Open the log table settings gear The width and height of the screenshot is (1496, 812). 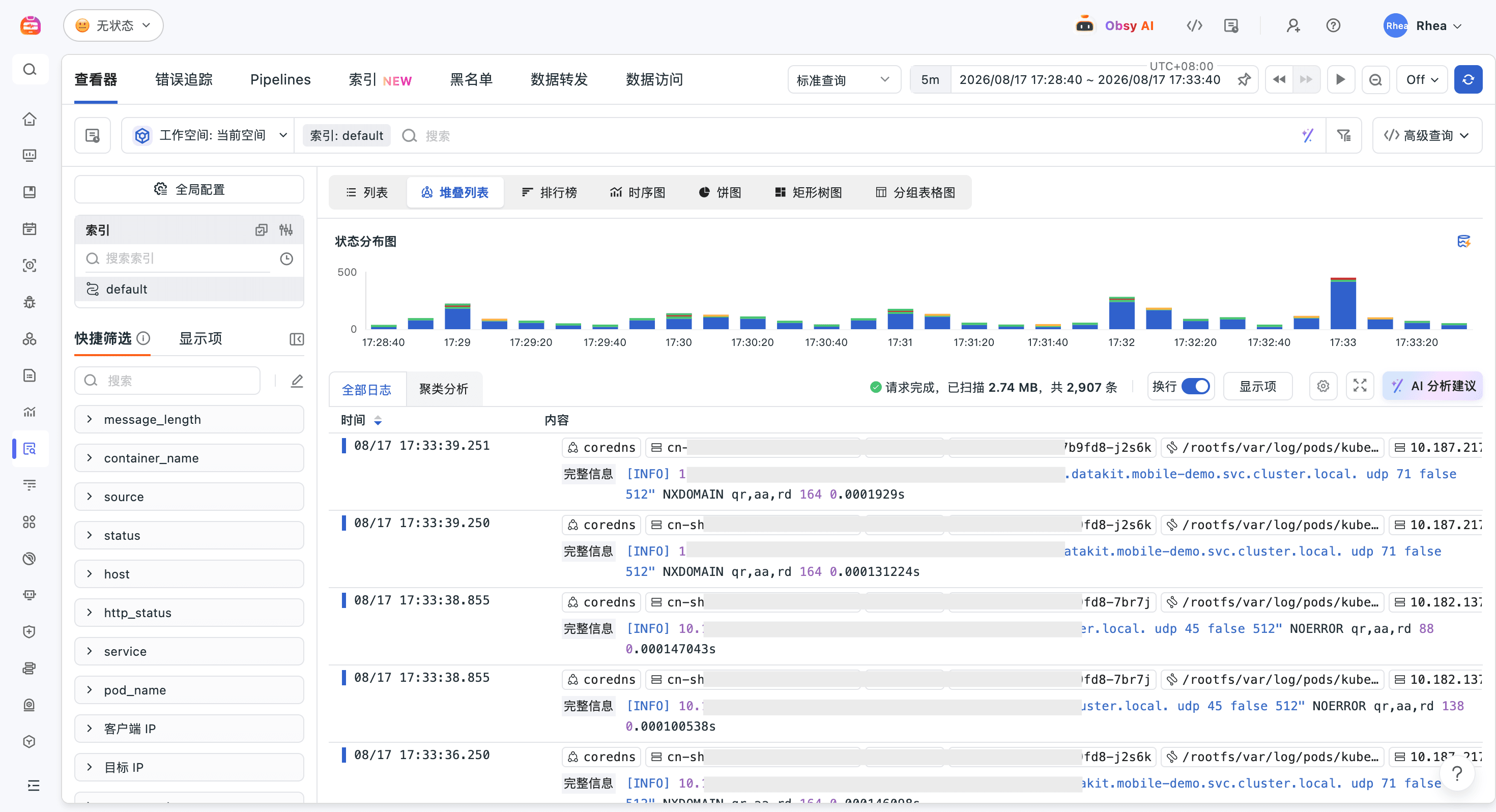pyautogui.click(x=1323, y=386)
